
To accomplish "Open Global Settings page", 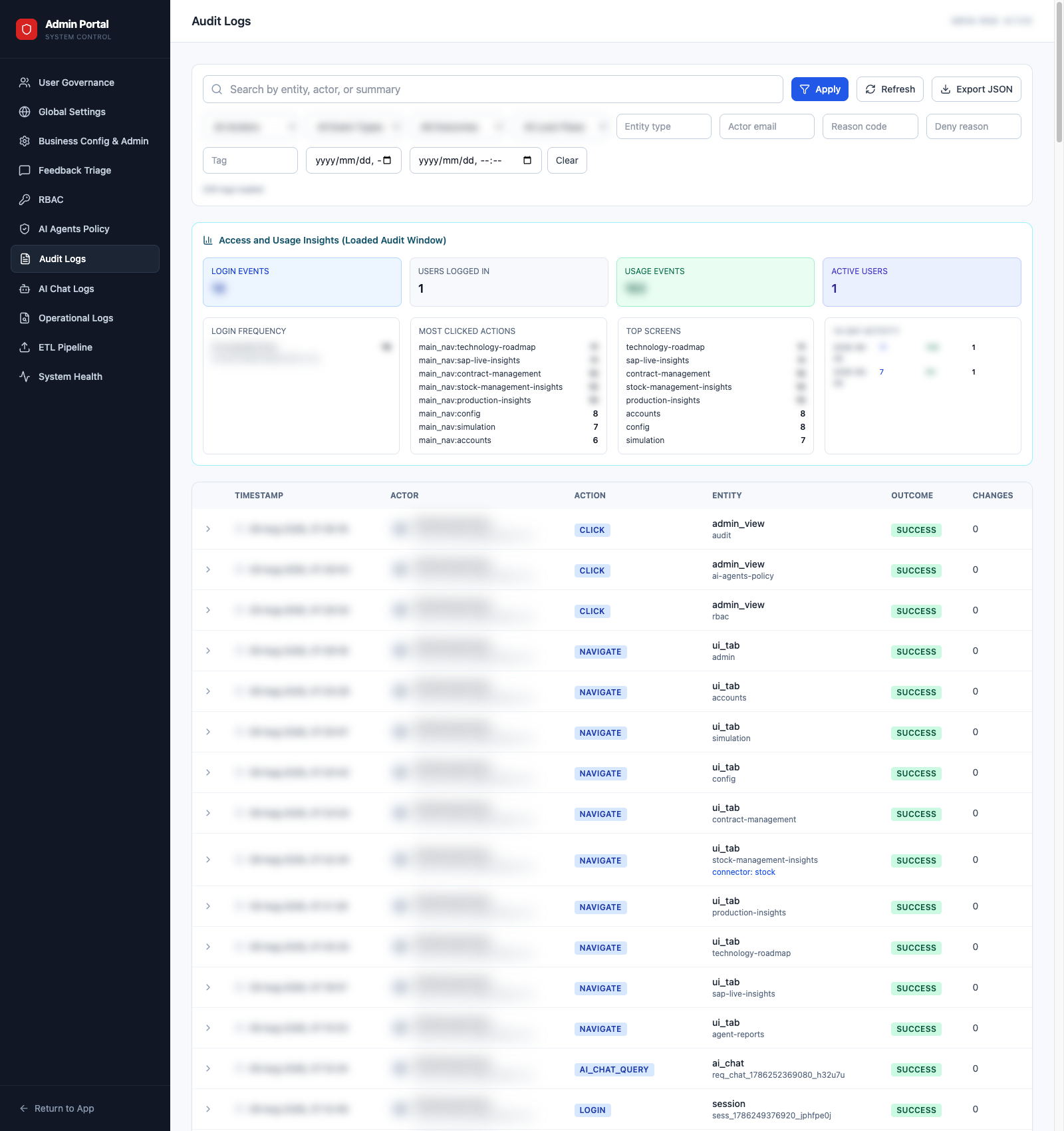I will pyautogui.click(x=85, y=112).
